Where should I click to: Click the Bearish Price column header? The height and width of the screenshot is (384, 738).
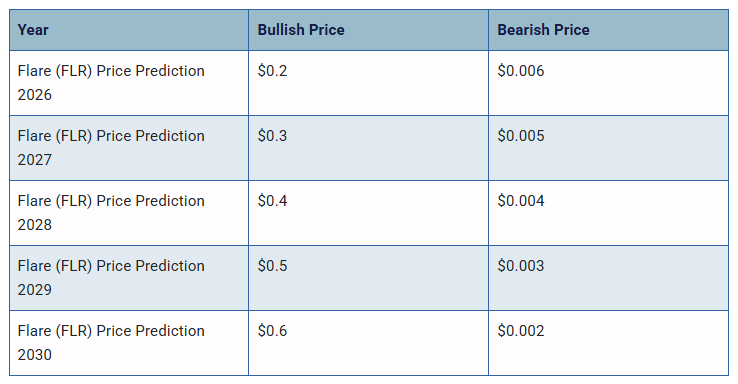click(543, 30)
